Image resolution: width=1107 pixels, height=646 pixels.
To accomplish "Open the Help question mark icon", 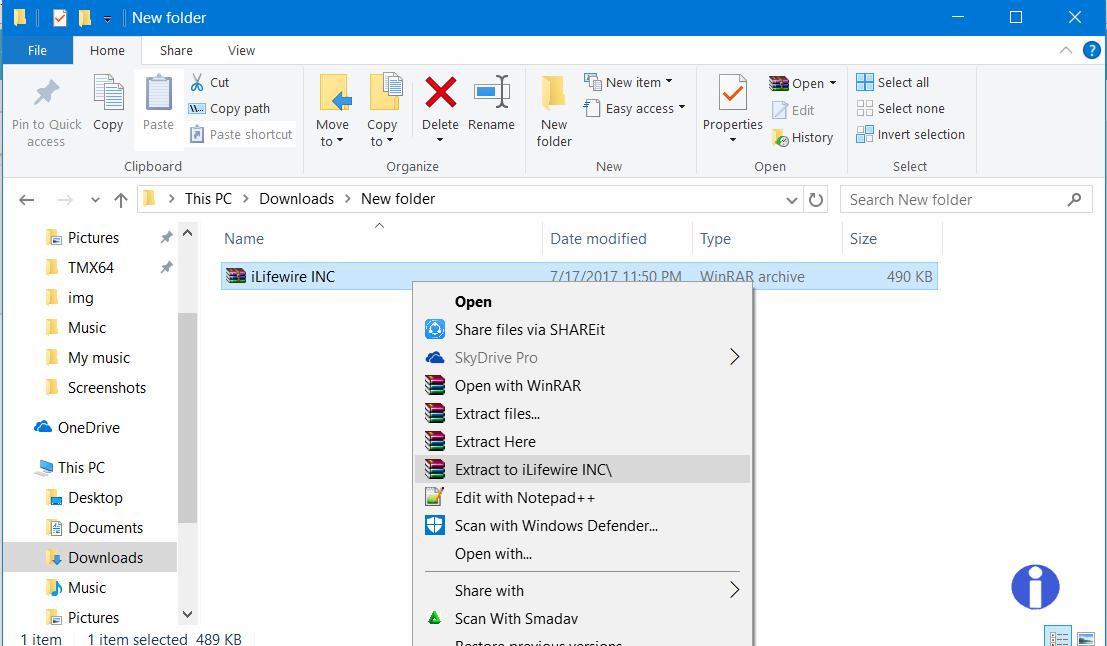I will point(1091,50).
